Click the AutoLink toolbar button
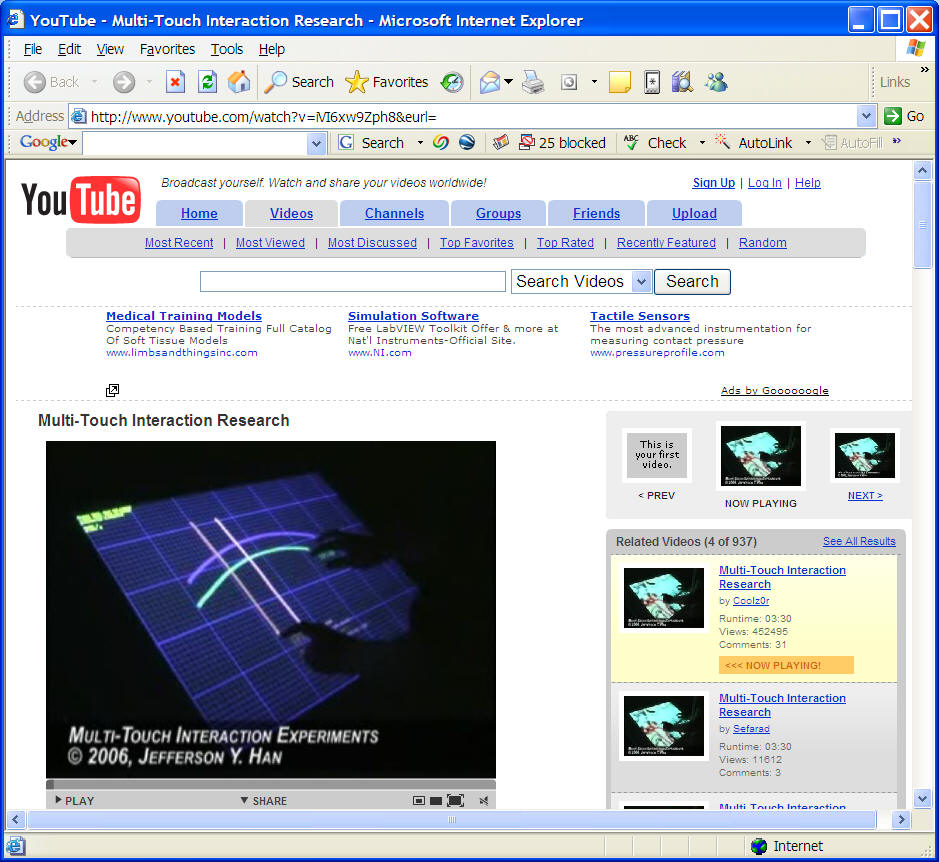Viewport: 939px width, 862px height. tap(754, 143)
